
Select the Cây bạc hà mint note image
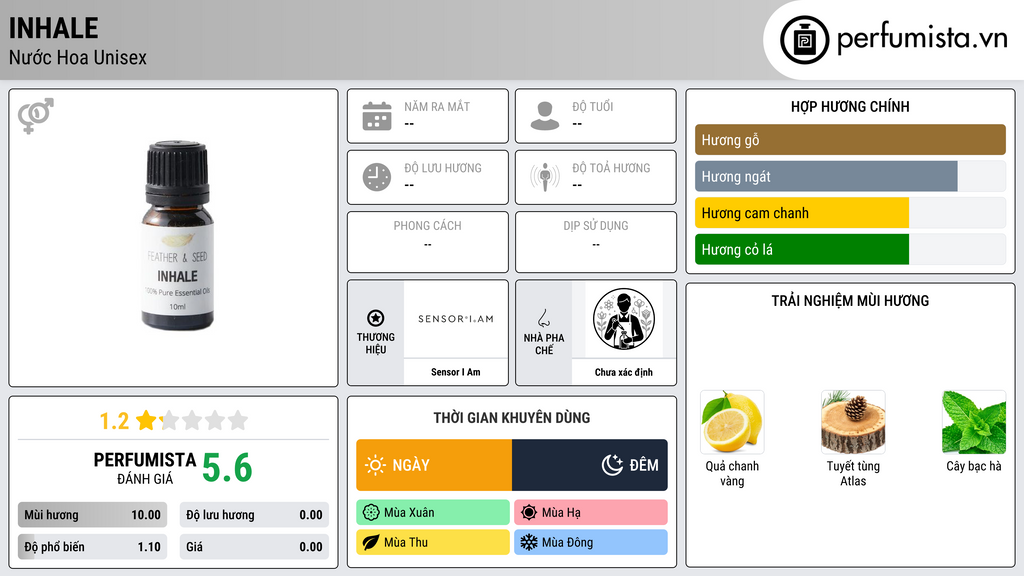pos(974,422)
